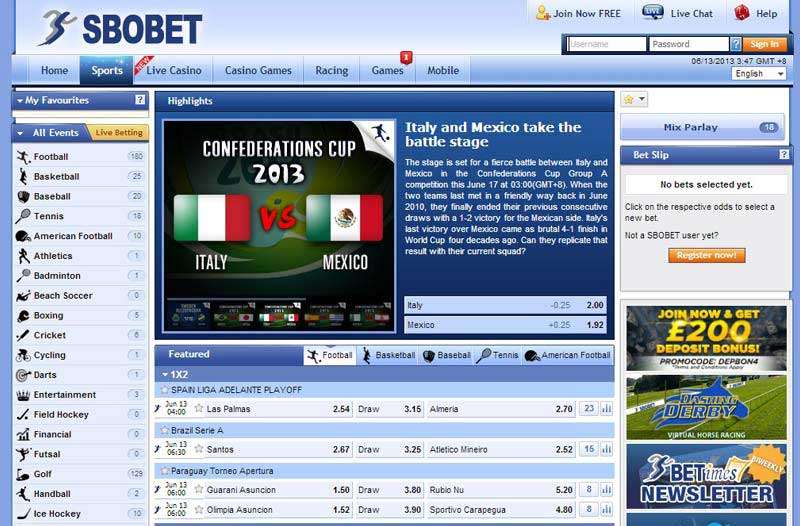The image size is (800, 526).
Task: Click the Basketball icon in the sidebar
Action: [x=23, y=177]
